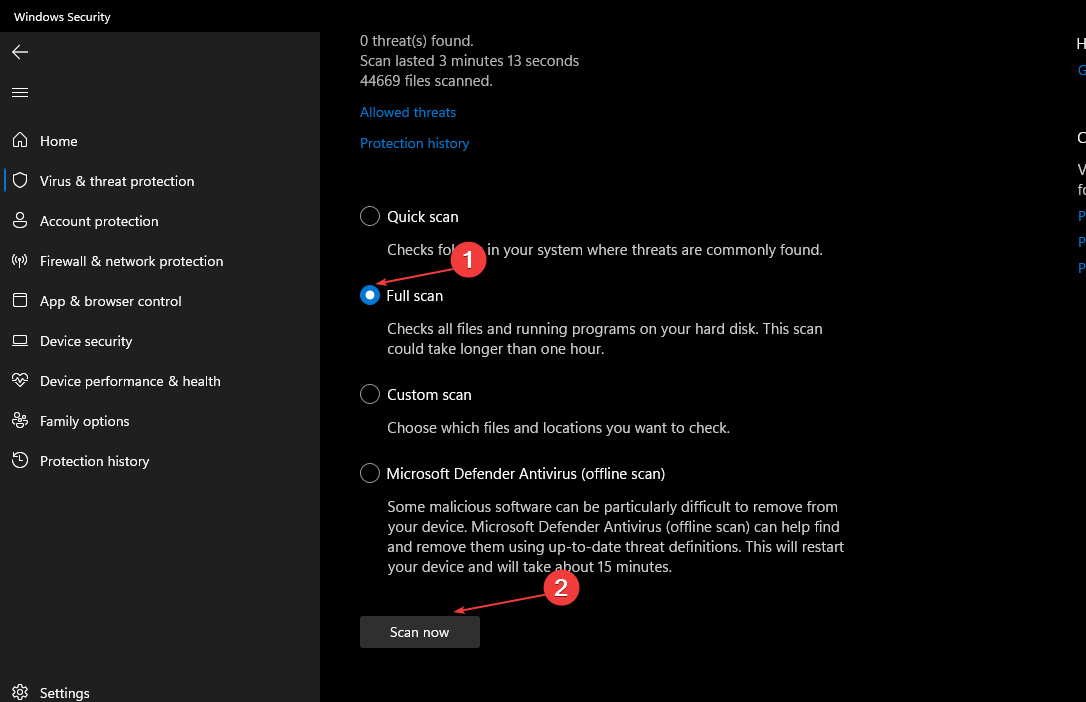Select the Device security laptop icon
The image size is (1086, 702).
click(20, 341)
